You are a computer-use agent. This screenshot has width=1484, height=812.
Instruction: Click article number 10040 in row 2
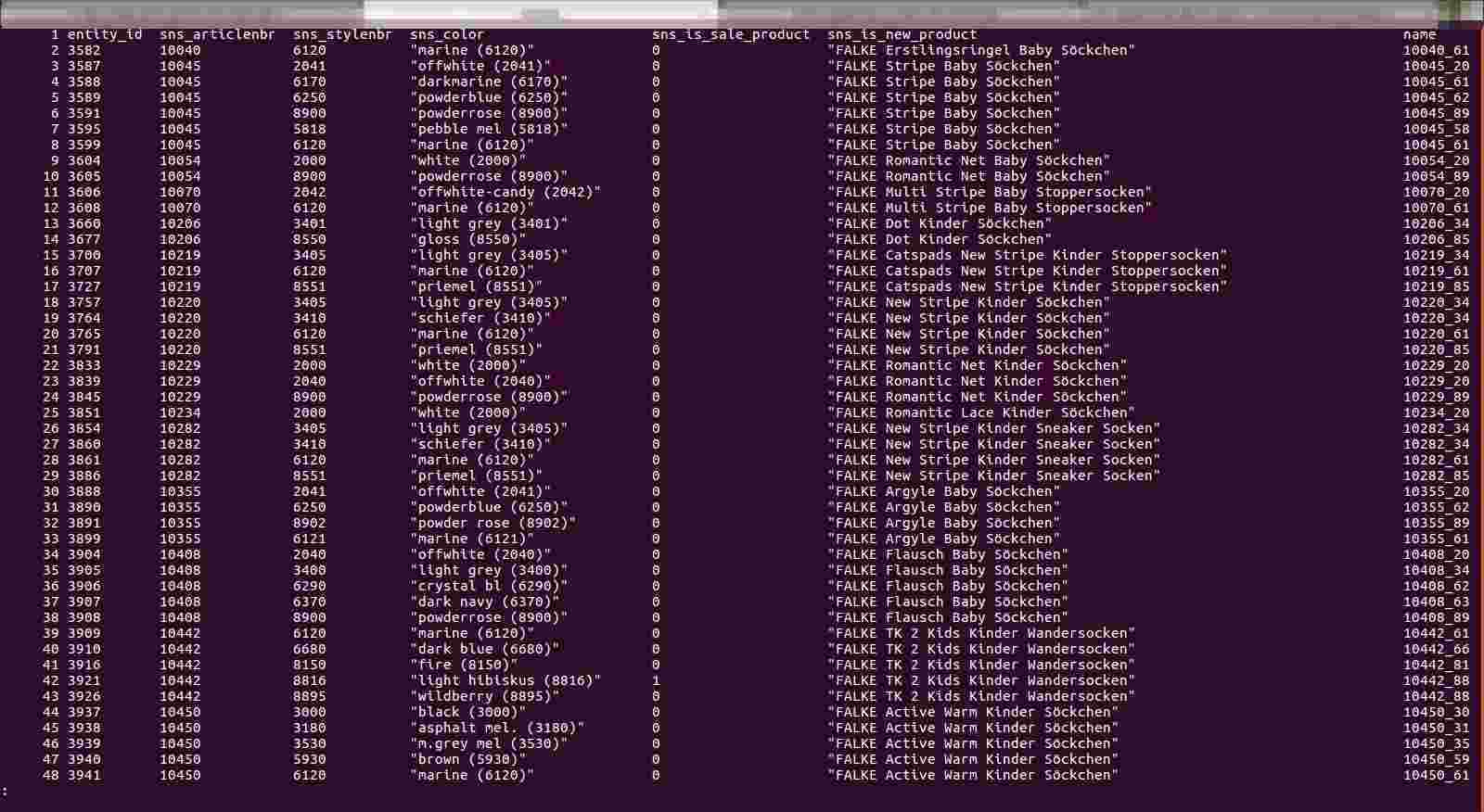coord(180,50)
